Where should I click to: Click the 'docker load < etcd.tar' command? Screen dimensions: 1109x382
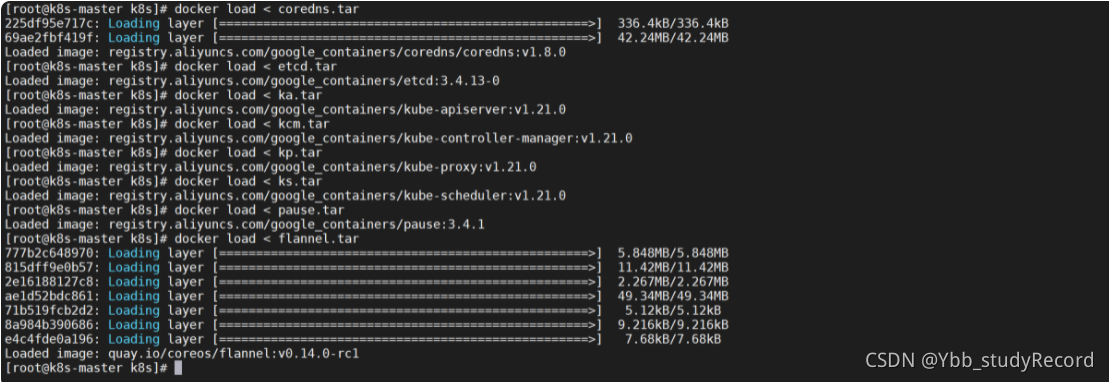pos(255,66)
